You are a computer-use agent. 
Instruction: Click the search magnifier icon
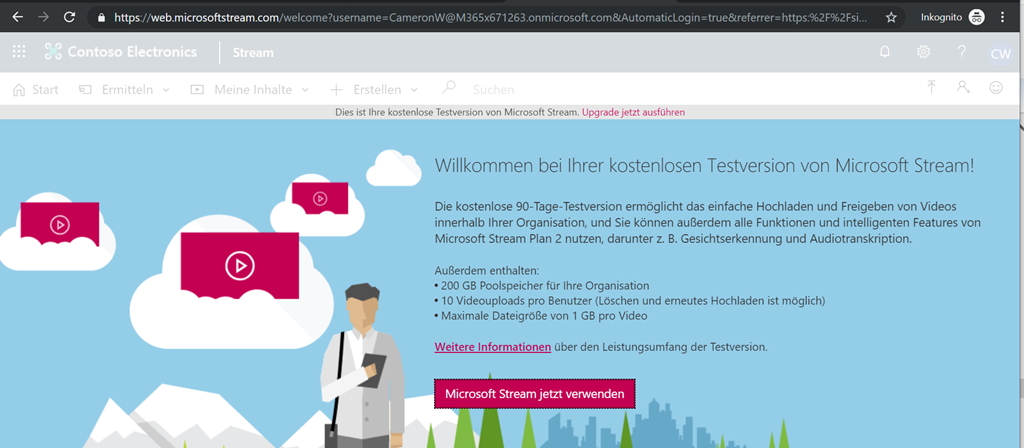coord(449,88)
